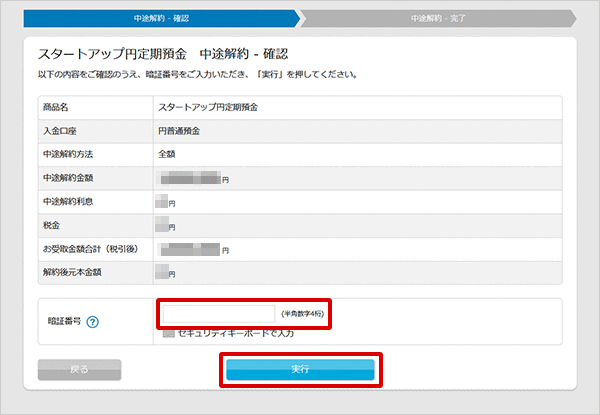The height and width of the screenshot is (415, 600).
Task: Click the gray 戻る button
Action: pyautogui.click(x=79, y=369)
